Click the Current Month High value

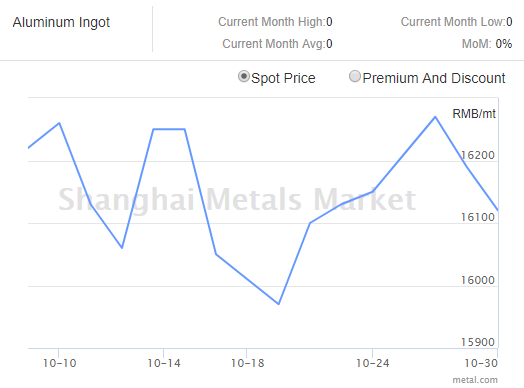(329, 22)
